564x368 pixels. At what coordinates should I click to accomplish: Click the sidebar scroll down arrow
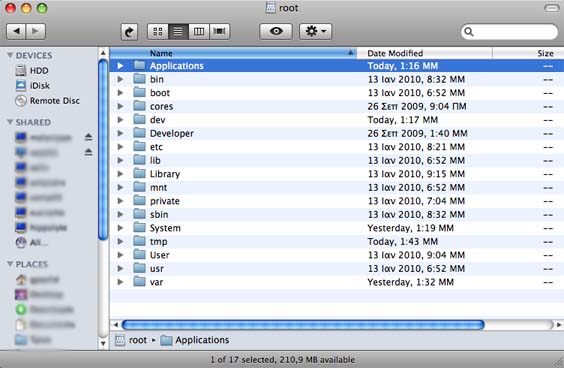point(103,344)
